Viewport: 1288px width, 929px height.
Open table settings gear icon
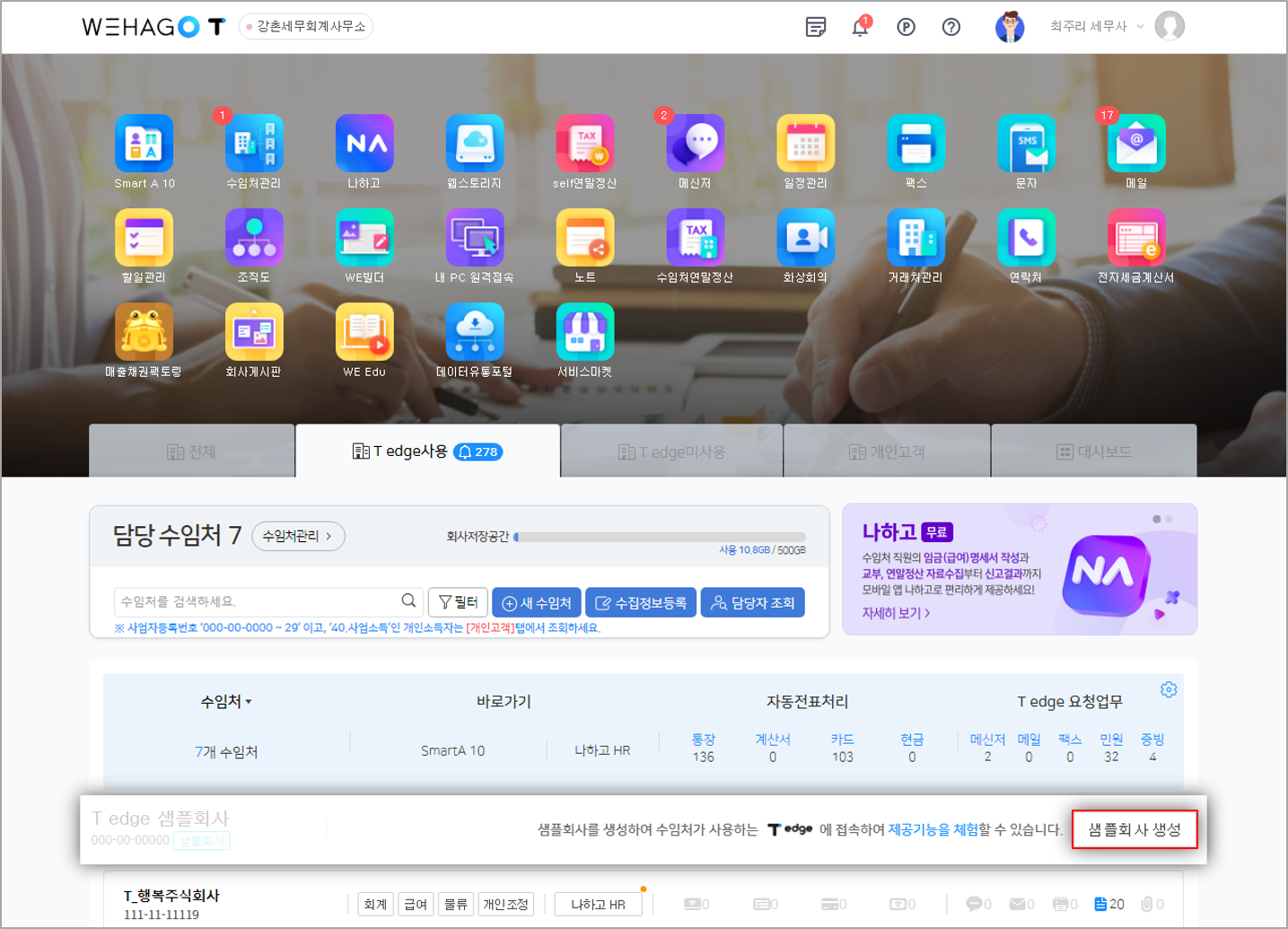[x=1168, y=689]
